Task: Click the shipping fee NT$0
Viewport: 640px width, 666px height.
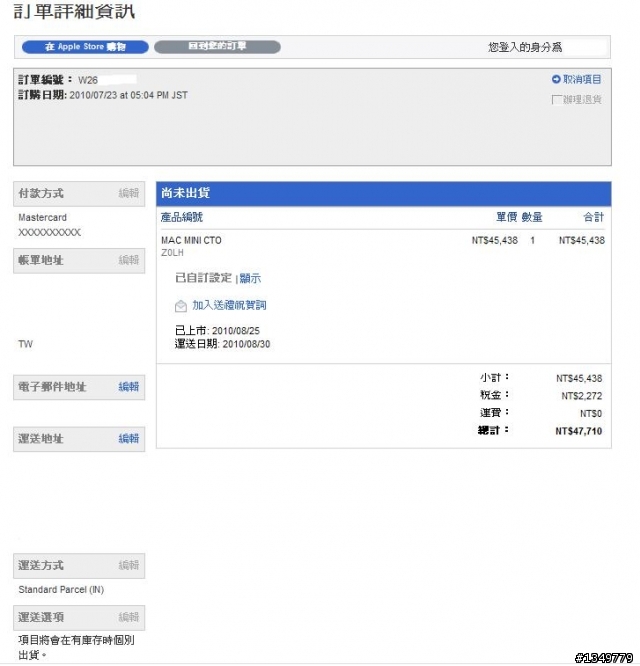Action: point(591,414)
